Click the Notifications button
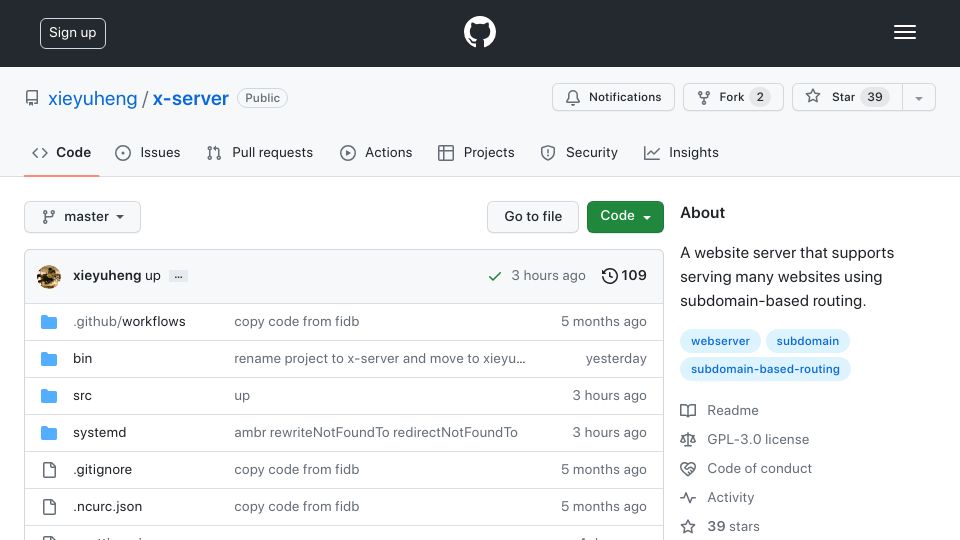The image size is (960, 540). 613,97
